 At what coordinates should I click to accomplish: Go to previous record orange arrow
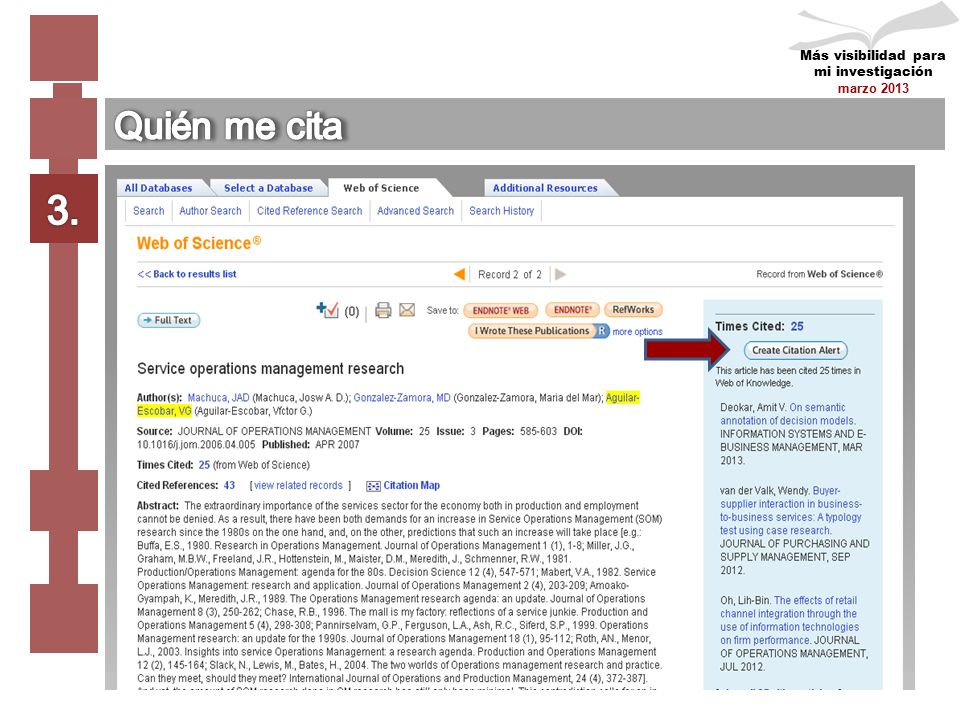tap(459, 274)
